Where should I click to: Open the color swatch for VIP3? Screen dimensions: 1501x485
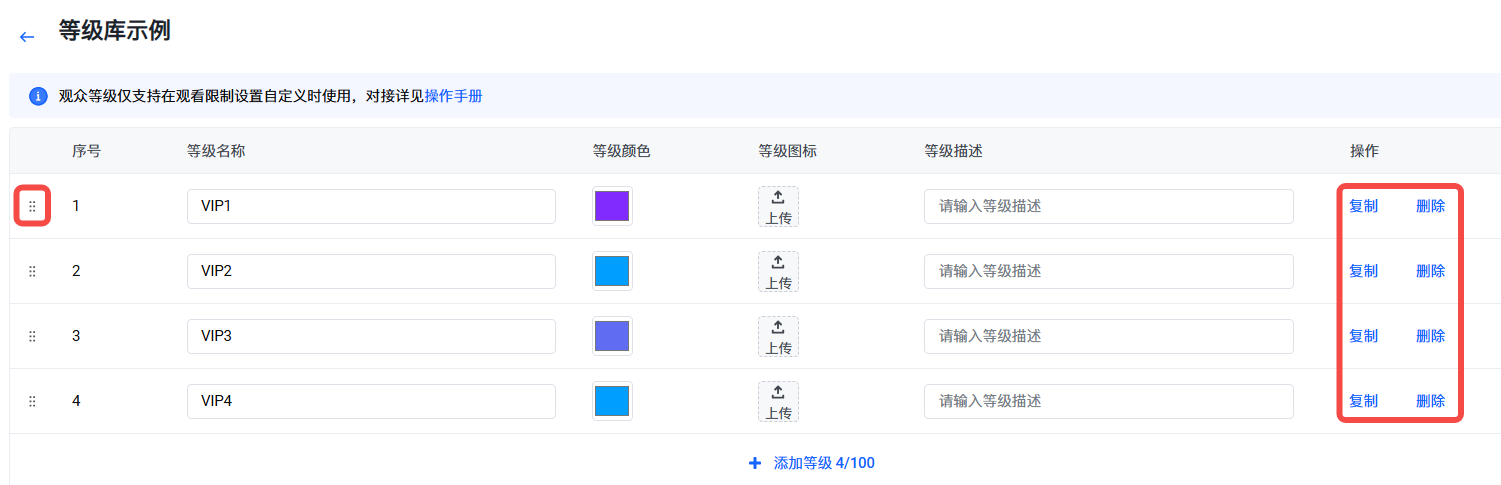click(612, 336)
